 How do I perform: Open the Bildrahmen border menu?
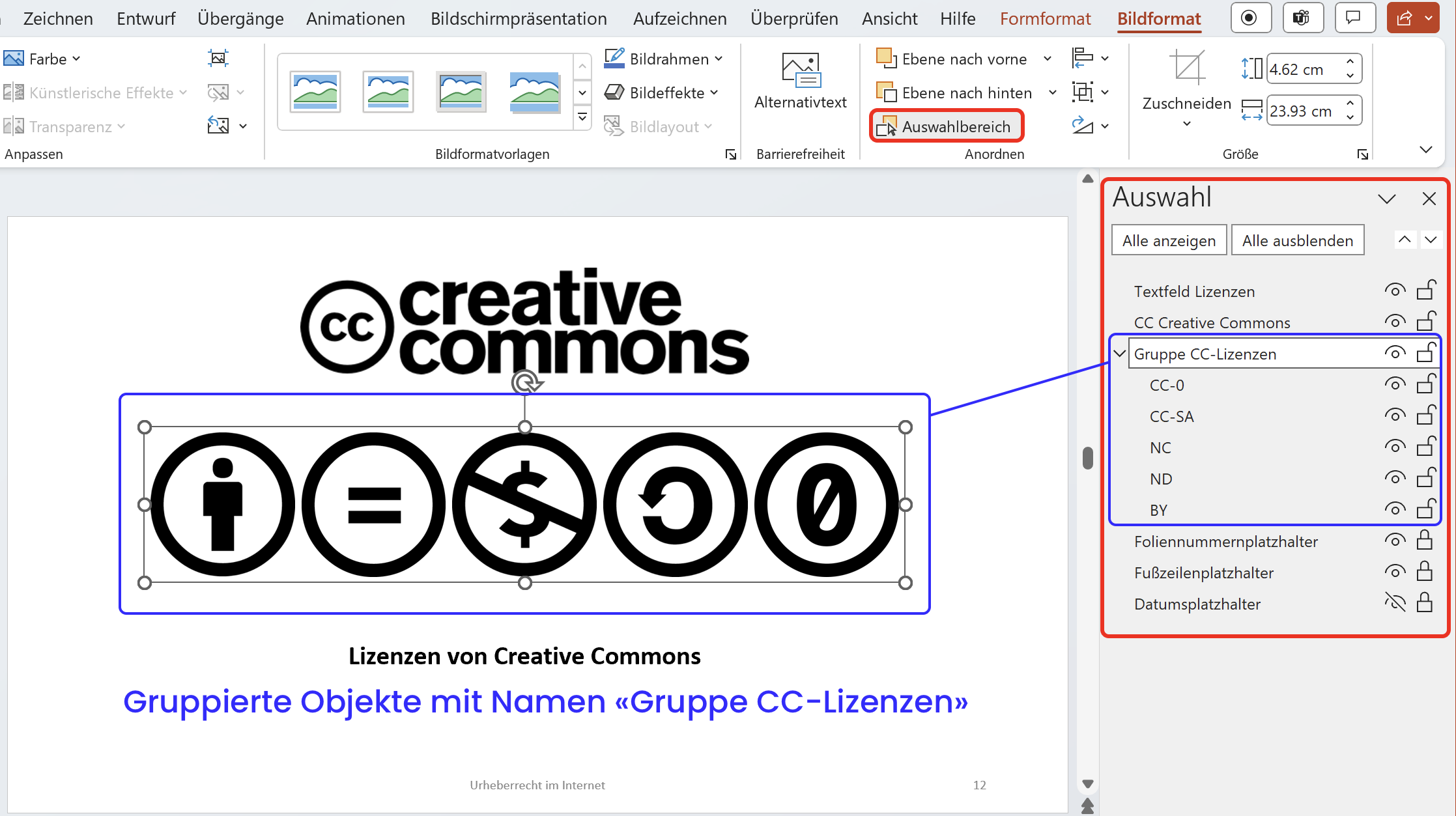tap(664, 59)
